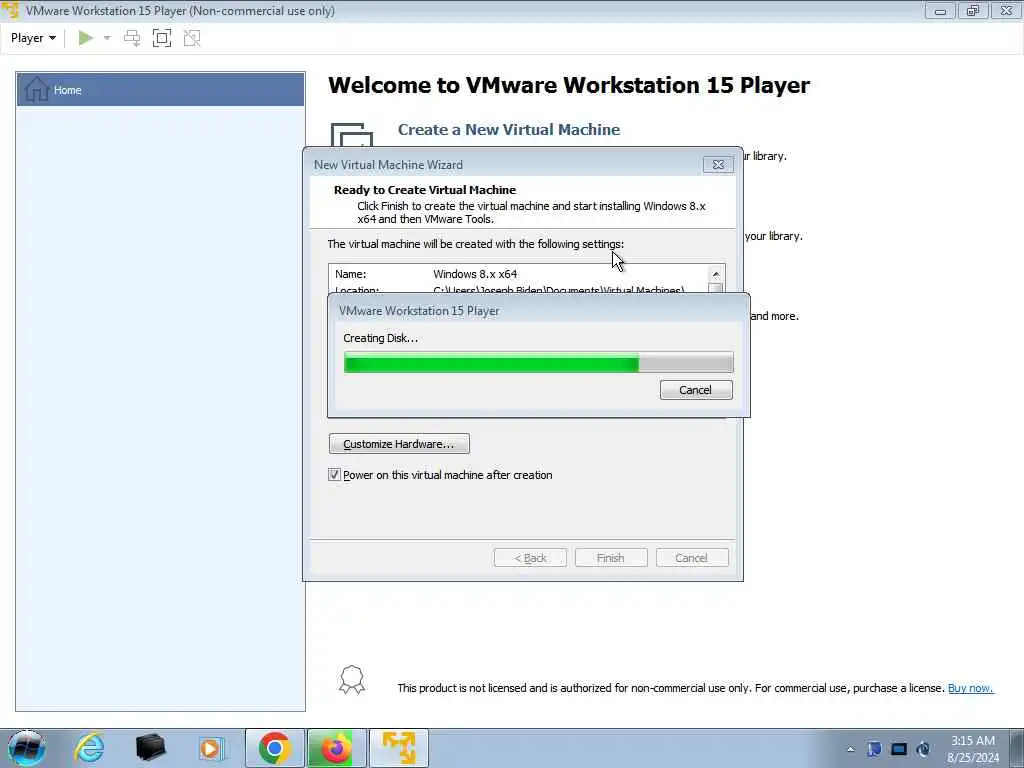Enter full screen mode via toolbar icon

click(x=162, y=38)
